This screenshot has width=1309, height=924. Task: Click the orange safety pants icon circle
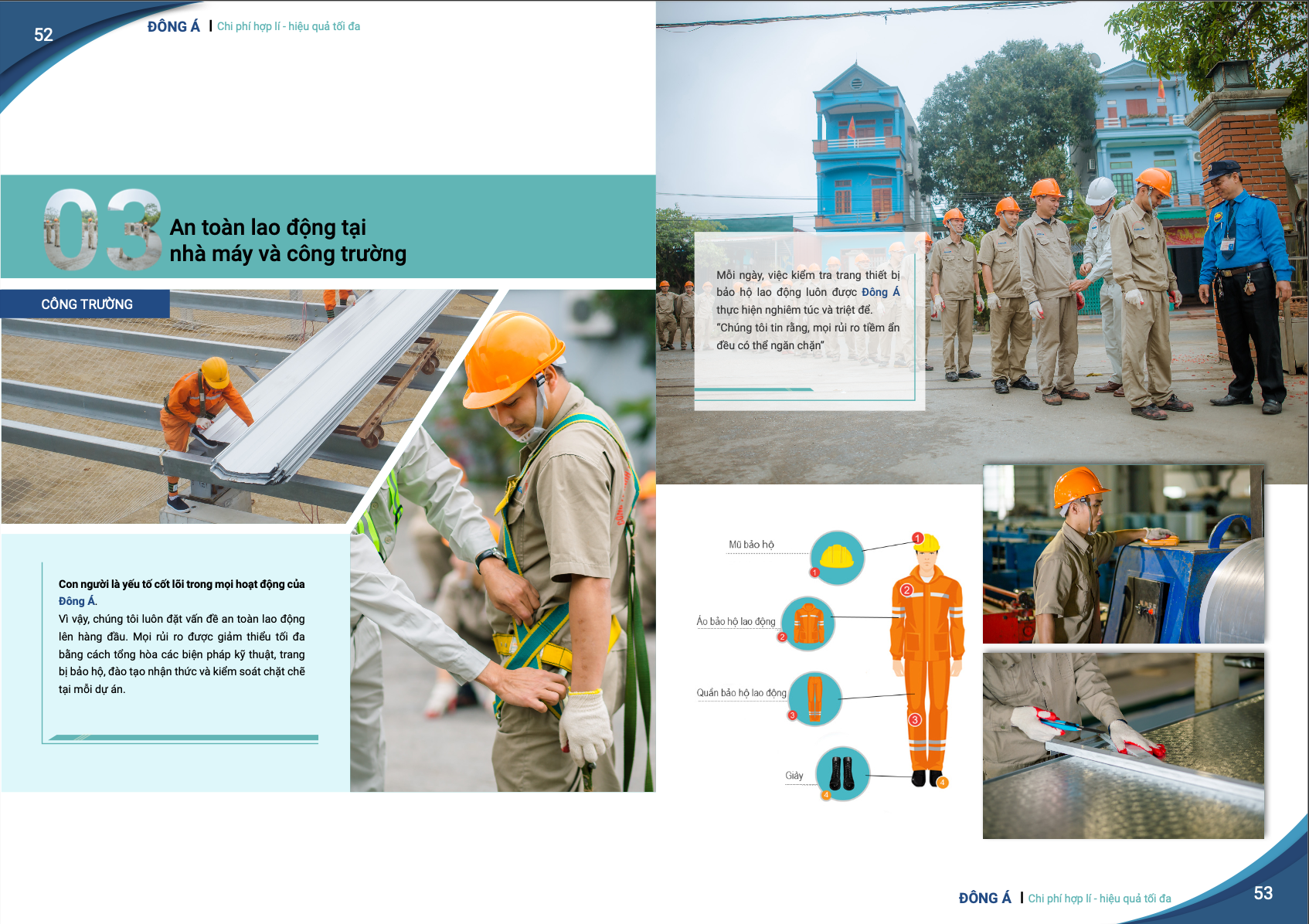point(814,698)
